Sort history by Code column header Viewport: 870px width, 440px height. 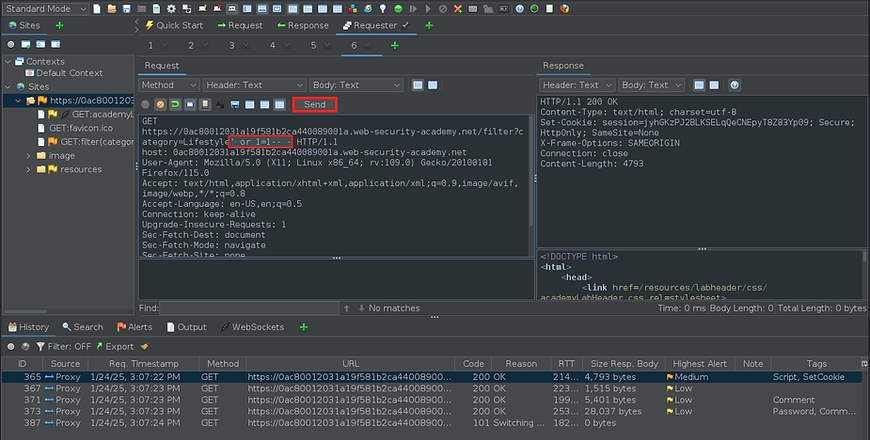(x=473, y=363)
